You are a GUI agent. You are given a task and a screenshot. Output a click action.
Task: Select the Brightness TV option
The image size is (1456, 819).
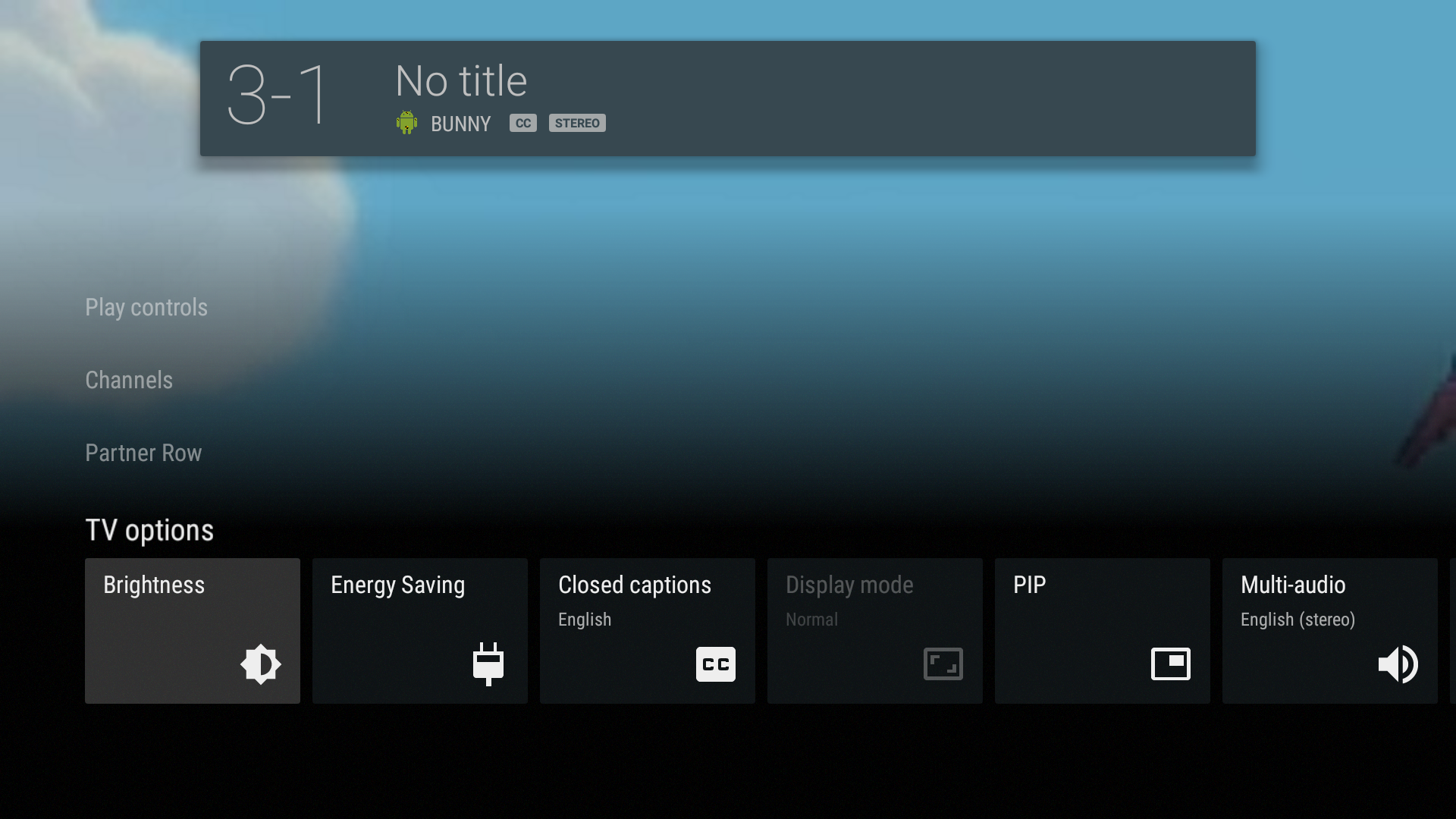192,630
